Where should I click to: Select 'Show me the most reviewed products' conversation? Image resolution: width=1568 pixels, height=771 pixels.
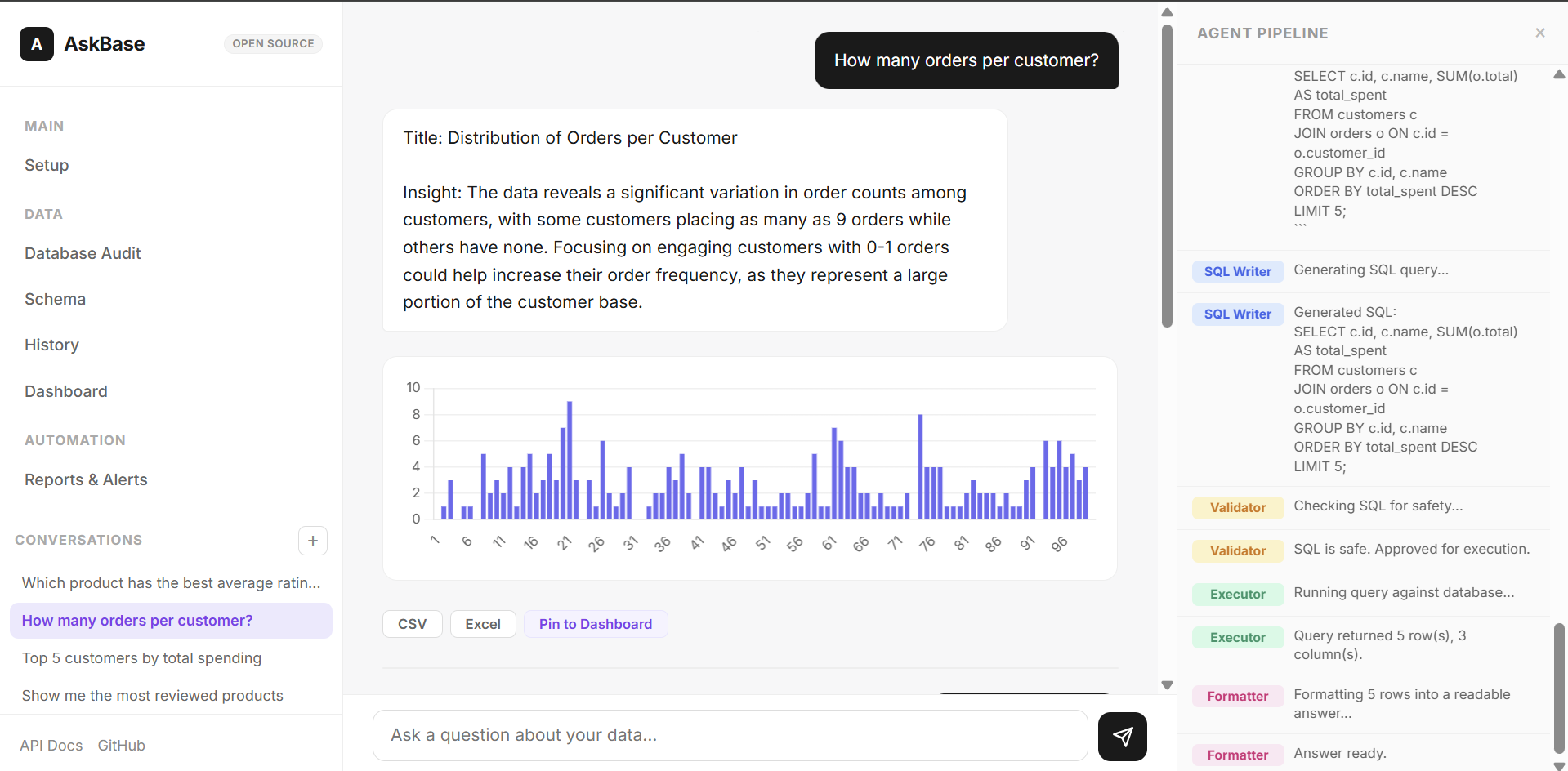click(152, 696)
